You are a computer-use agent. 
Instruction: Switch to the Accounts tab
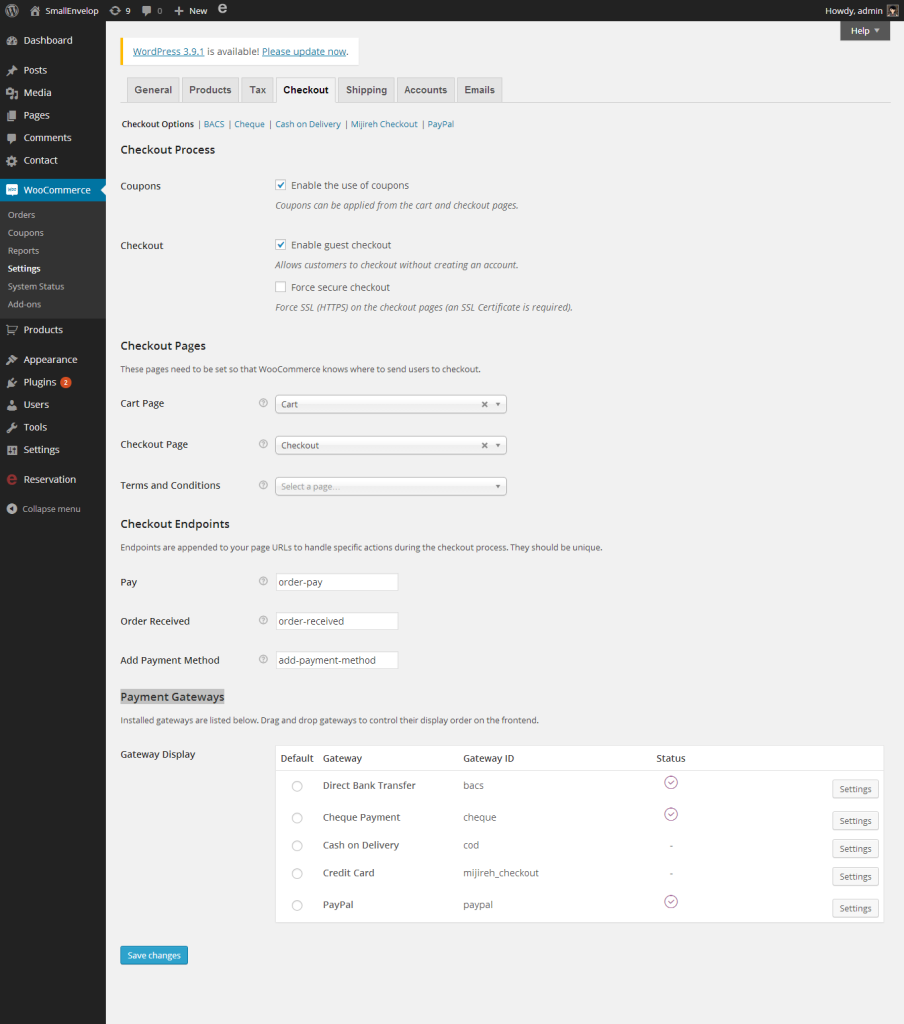tap(426, 90)
